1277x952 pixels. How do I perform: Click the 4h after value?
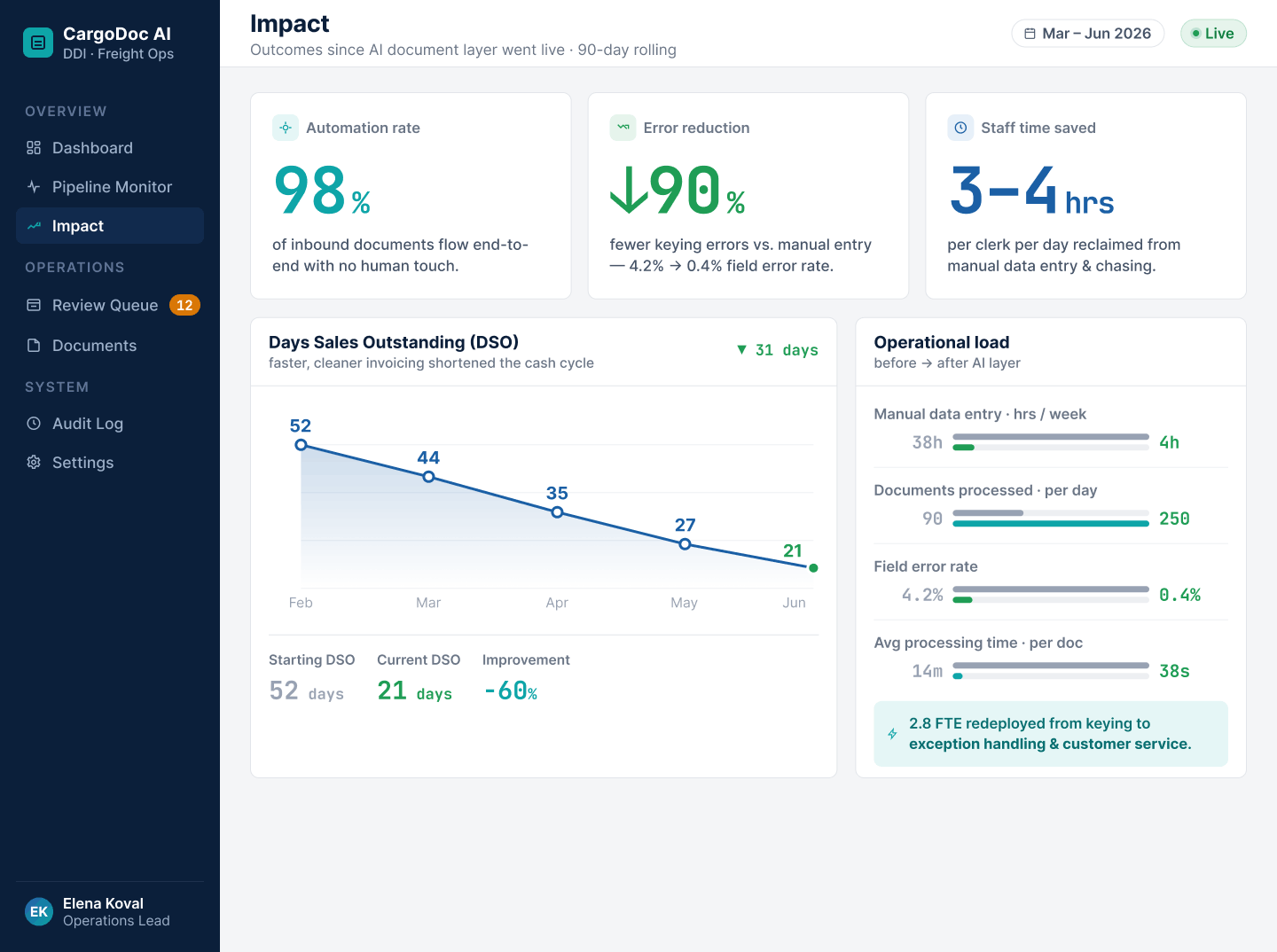pos(1170,442)
